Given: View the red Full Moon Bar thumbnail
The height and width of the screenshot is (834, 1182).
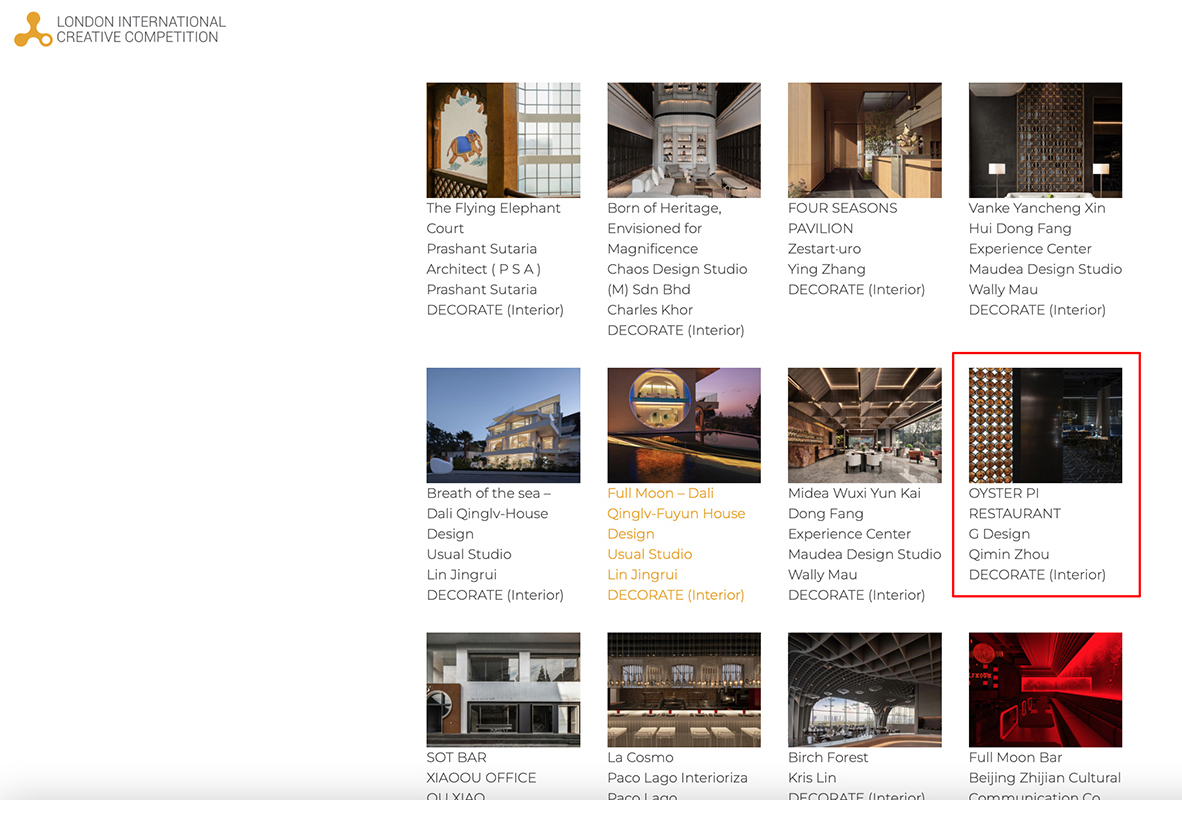Looking at the screenshot, I should [1045, 690].
